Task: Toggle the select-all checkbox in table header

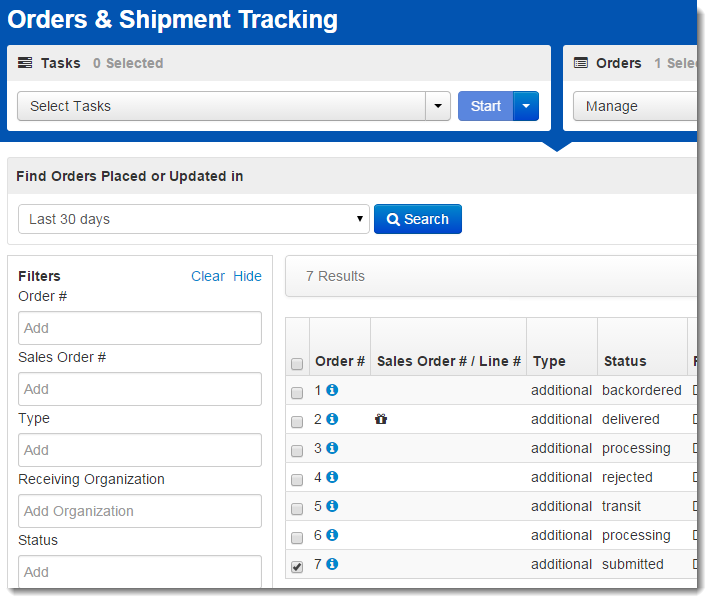Action: 297,364
